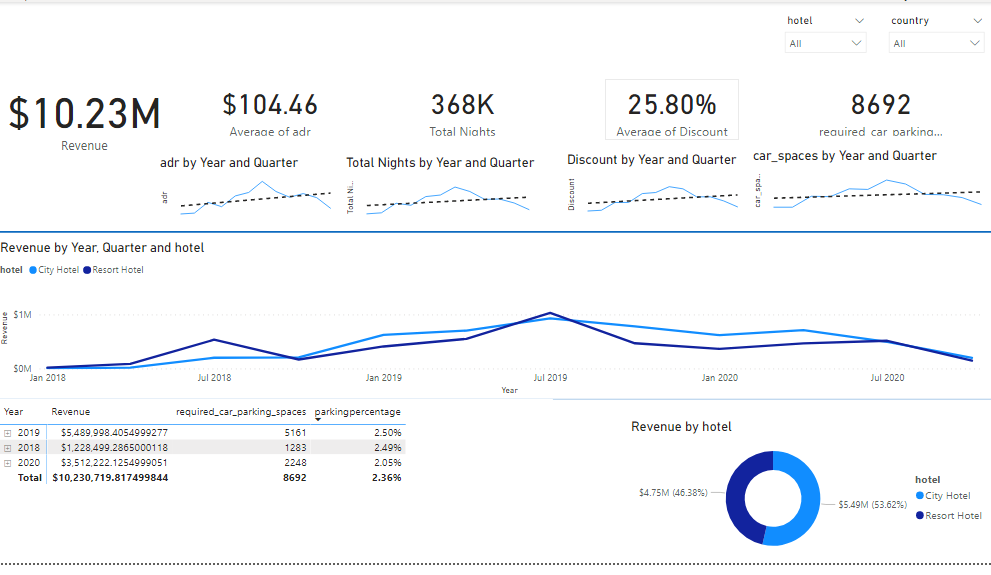Click City Hotel legend dot in line chart
The height and width of the screenshot is (575, 991).
pos(33,270)
